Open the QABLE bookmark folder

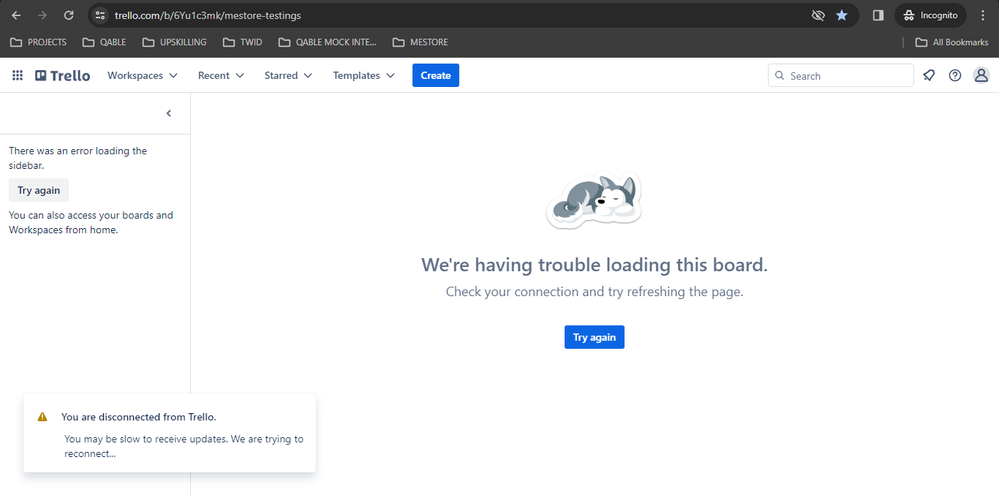point(104,42)
